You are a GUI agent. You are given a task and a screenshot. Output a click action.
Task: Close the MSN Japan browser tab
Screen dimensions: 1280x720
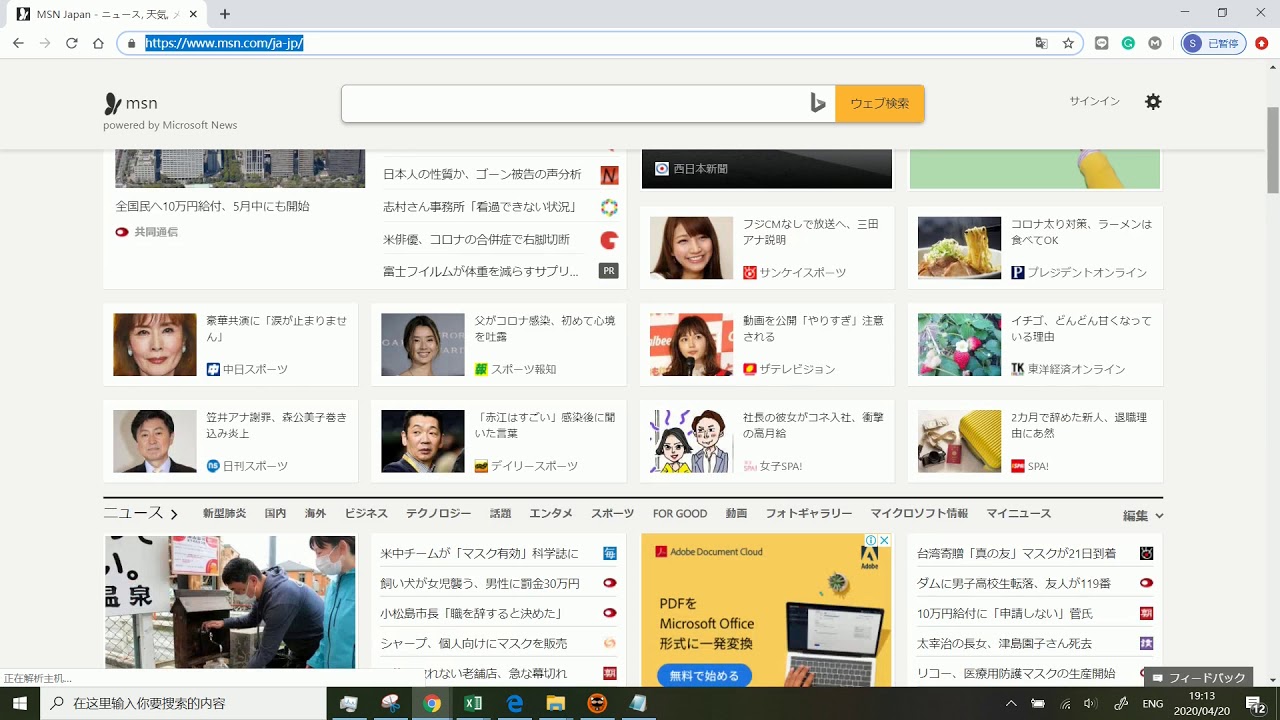coord(193,14)
